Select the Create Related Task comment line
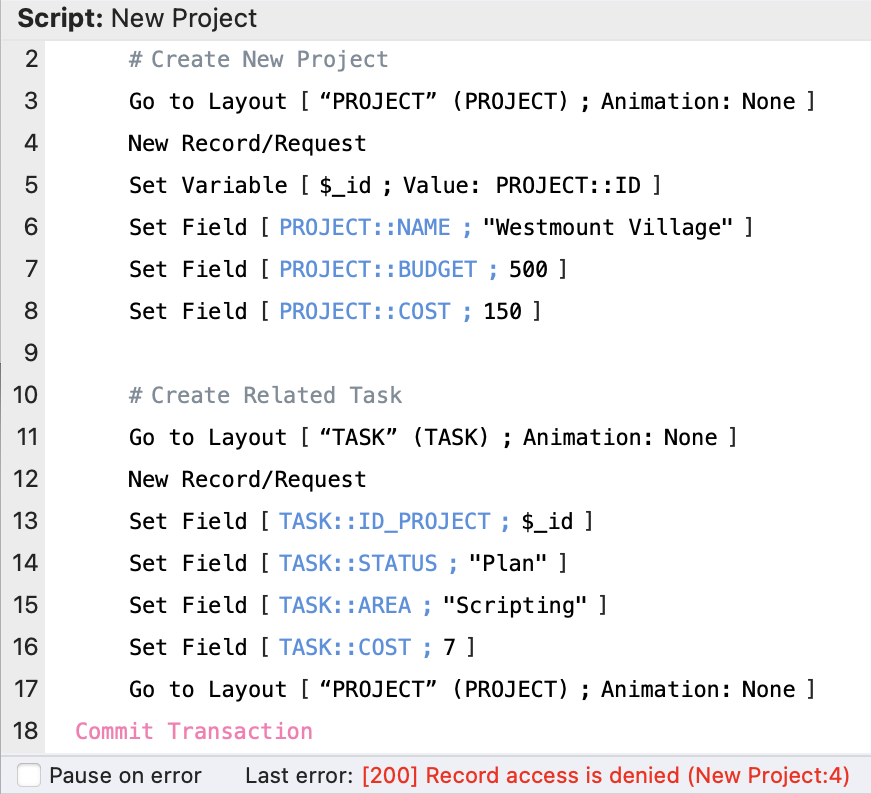 click(x=265, y=395)
